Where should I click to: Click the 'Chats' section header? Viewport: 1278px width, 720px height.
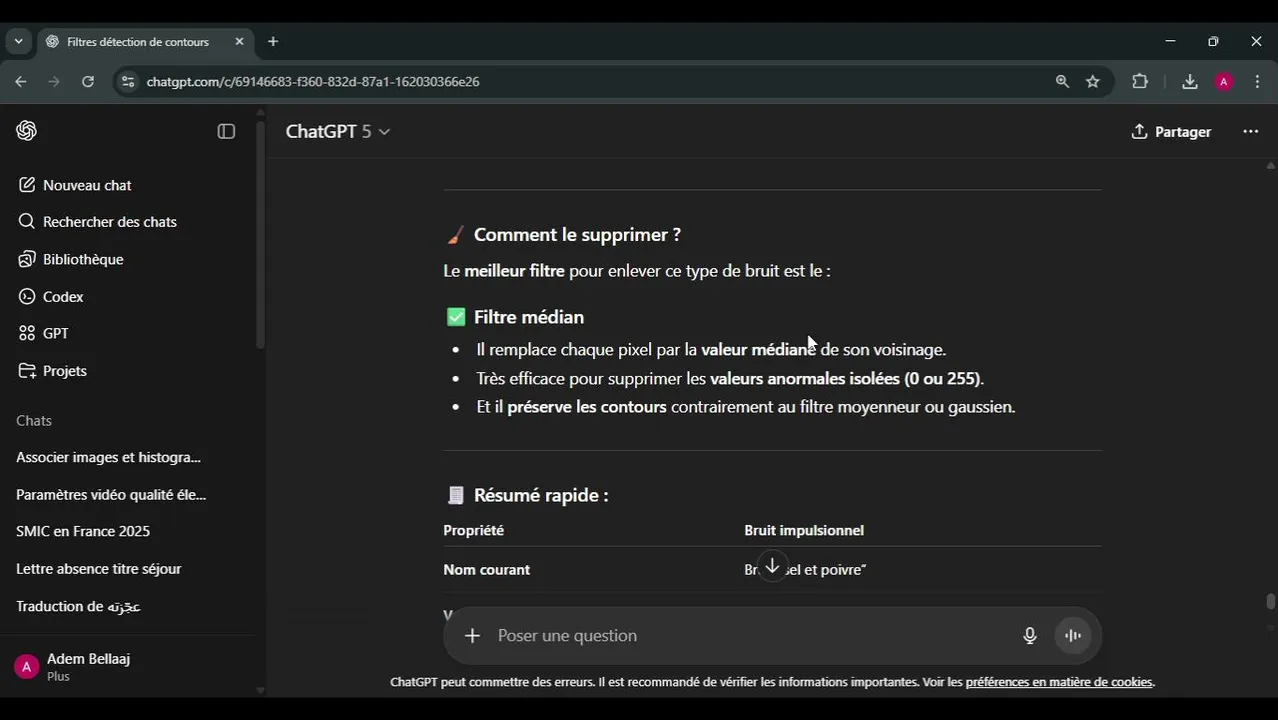[34, 421]
